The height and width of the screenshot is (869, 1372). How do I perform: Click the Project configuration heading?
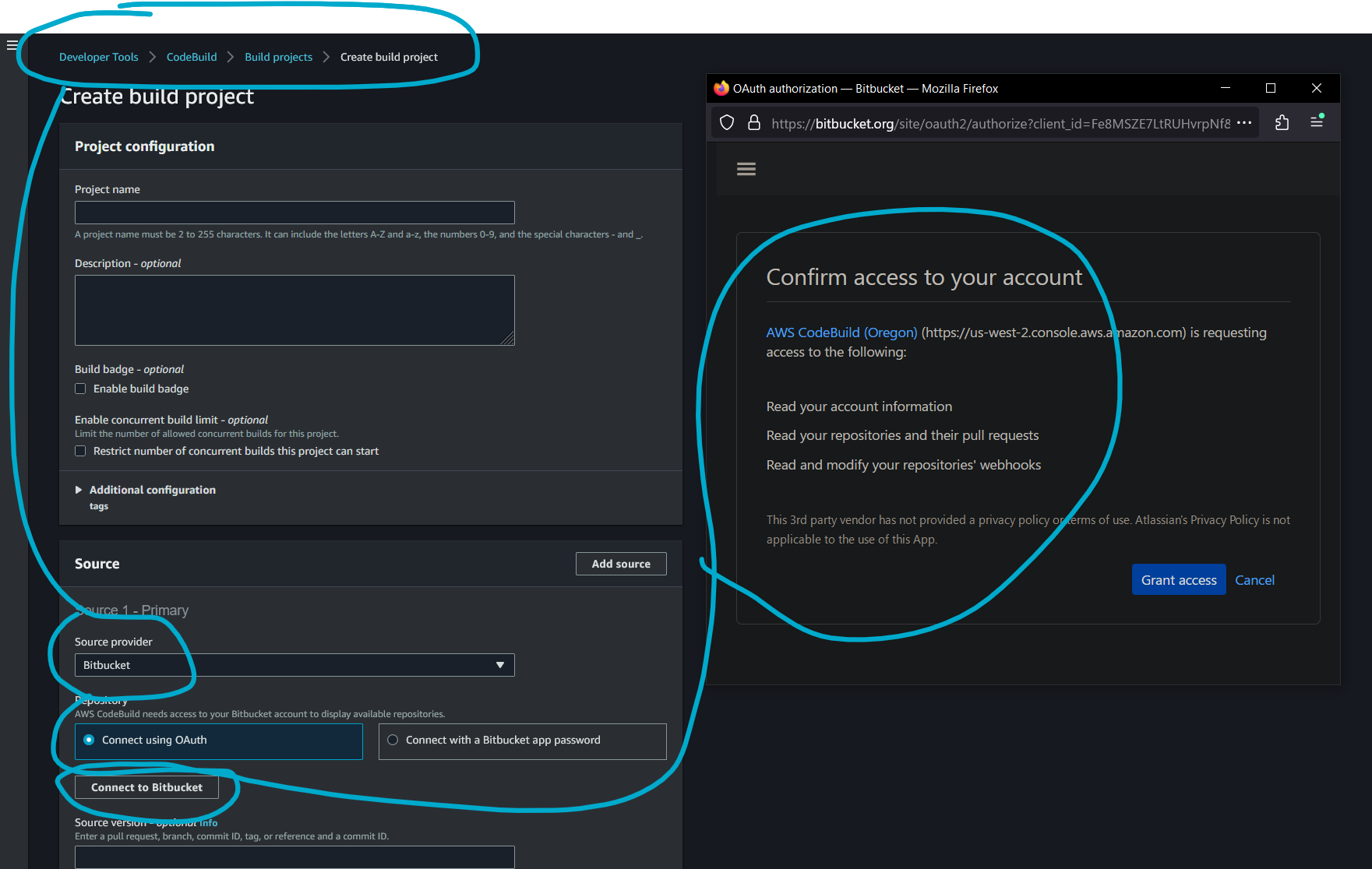tap(144, 146)
